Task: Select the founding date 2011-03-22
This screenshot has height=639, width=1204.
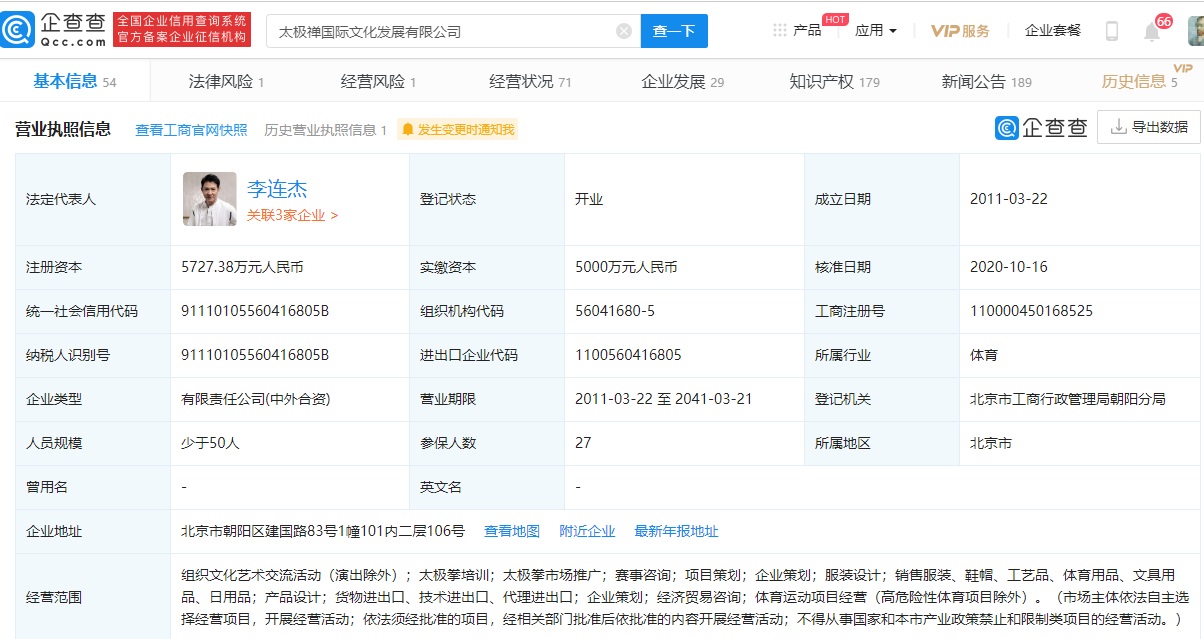Action: click(1009, 199)
